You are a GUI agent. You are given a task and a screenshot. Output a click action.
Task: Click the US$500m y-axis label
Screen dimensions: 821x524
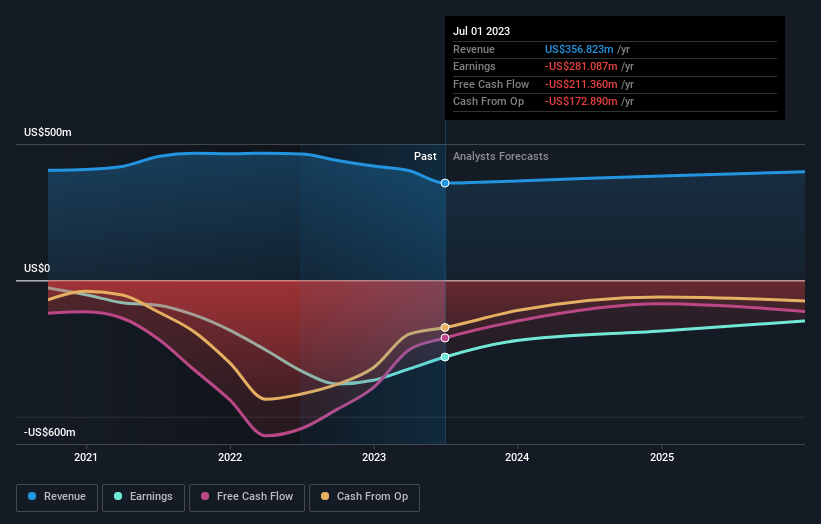pyautogui.click(x=48, y=132)
